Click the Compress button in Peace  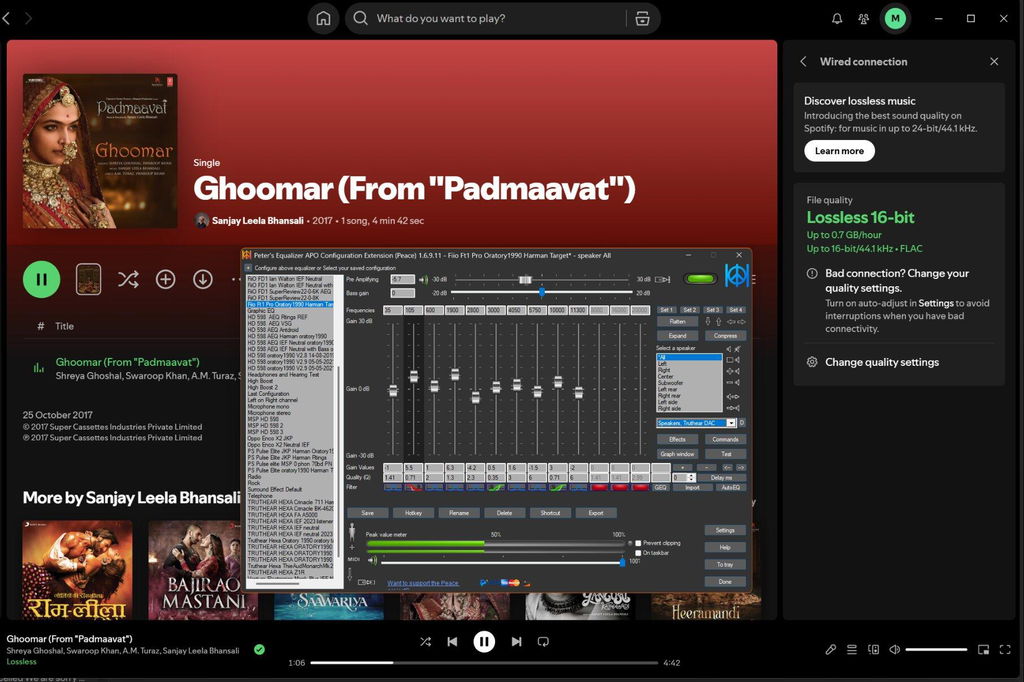click(x=725, y=336)
